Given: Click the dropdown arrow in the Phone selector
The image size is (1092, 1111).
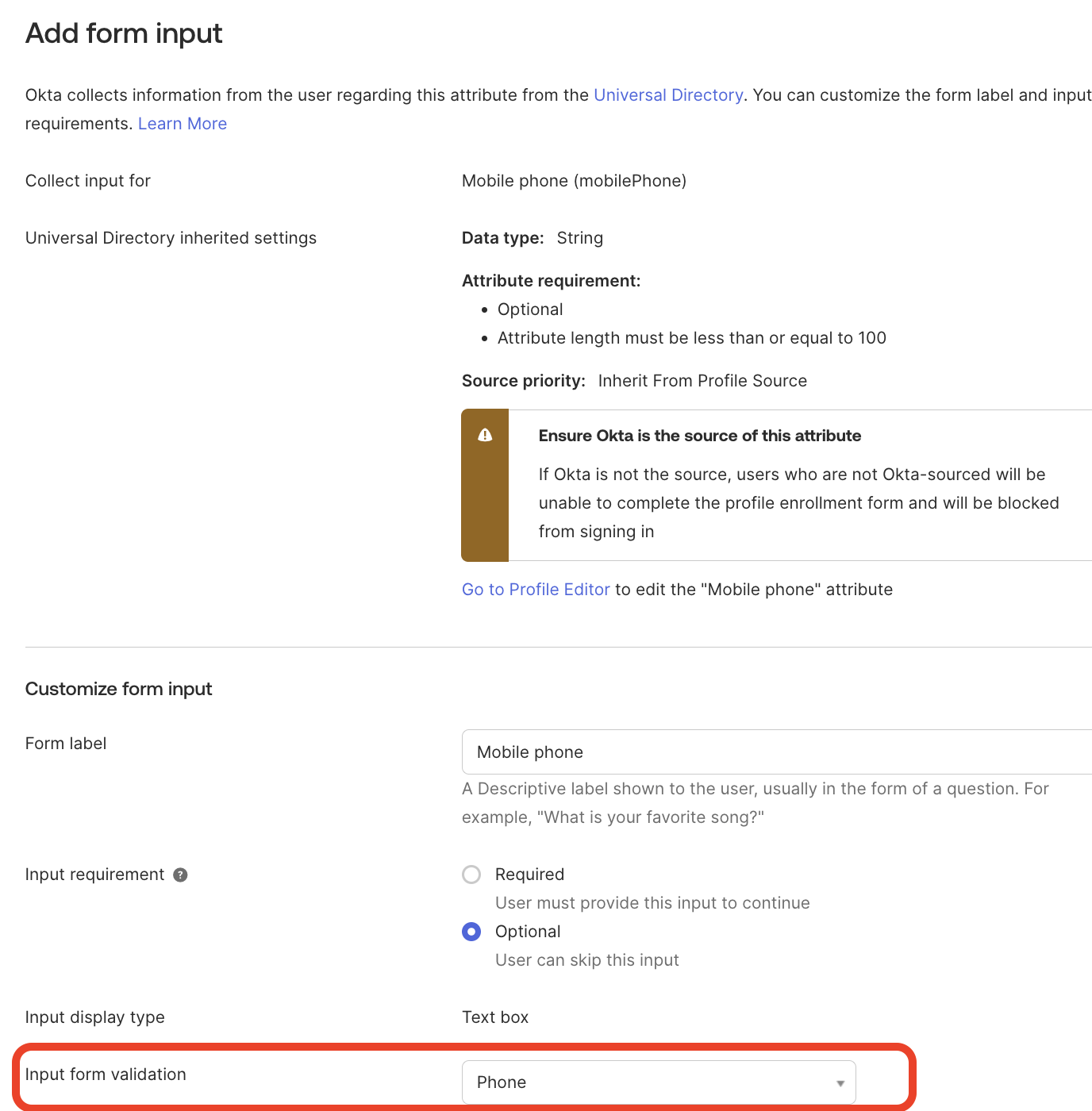Looking at the screenshot, I should point(840,1082).
